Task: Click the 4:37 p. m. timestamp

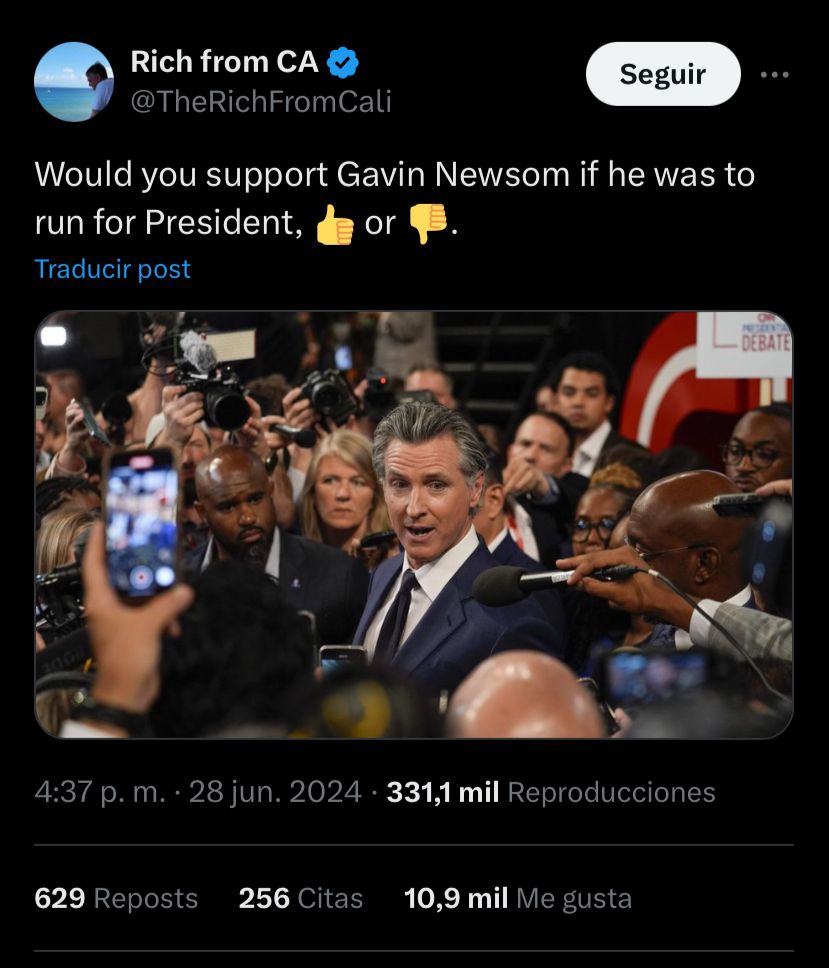Action: click(100, 792)
